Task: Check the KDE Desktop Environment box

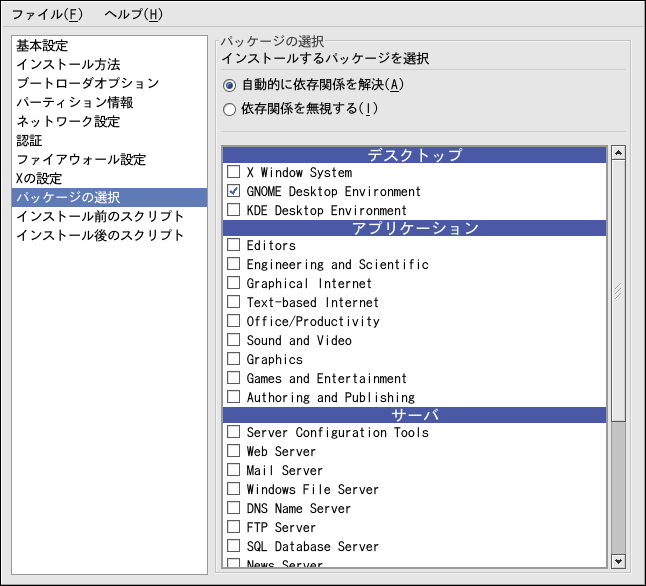Action: pyautogui.click(x=233, y=210)
